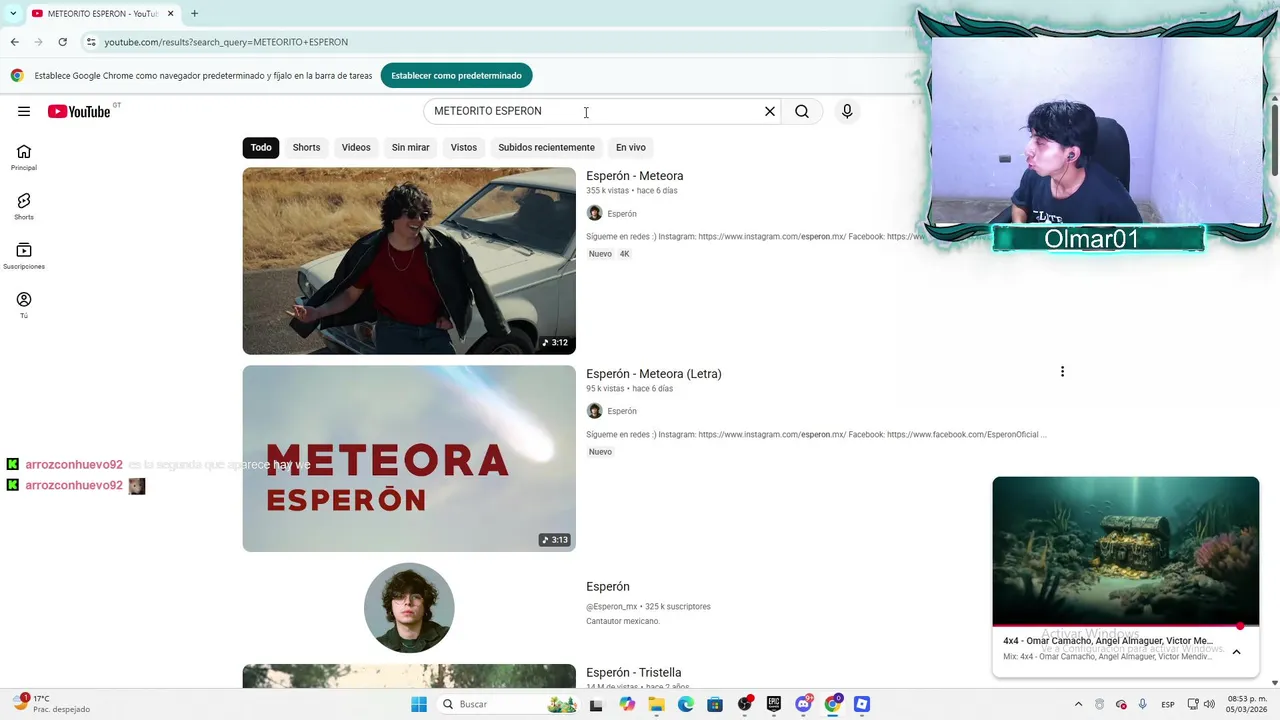Go to Principal in the sidebar
1280x720 pixels.
[24, 158]
